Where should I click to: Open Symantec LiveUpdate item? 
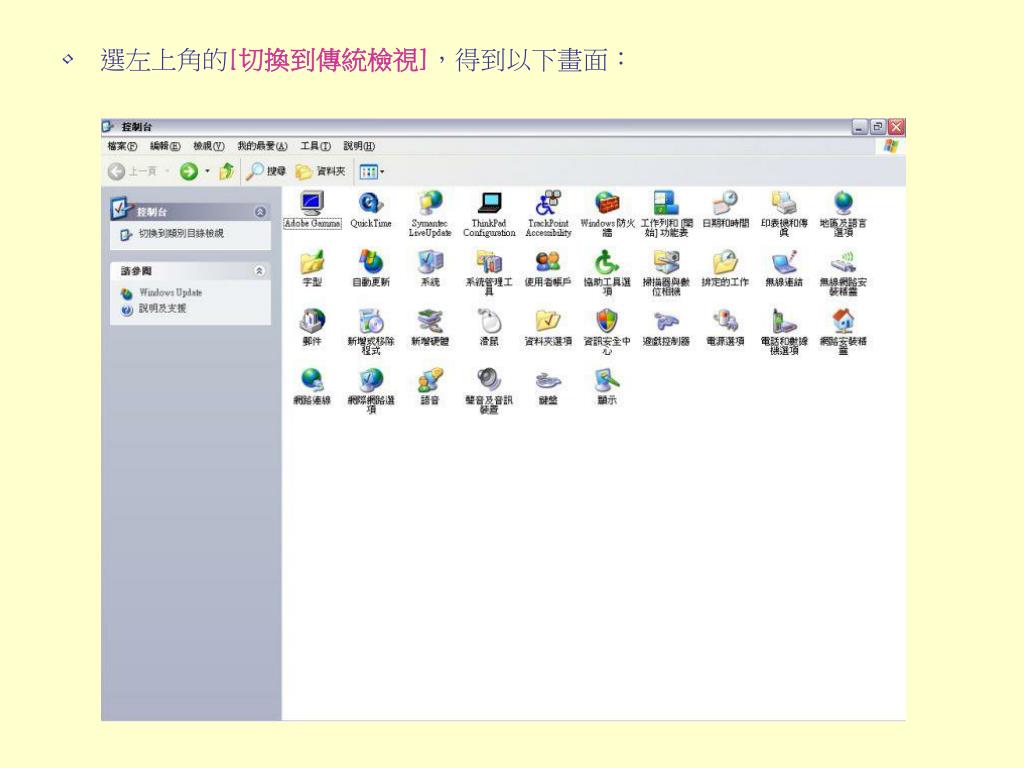click(430, 214)
